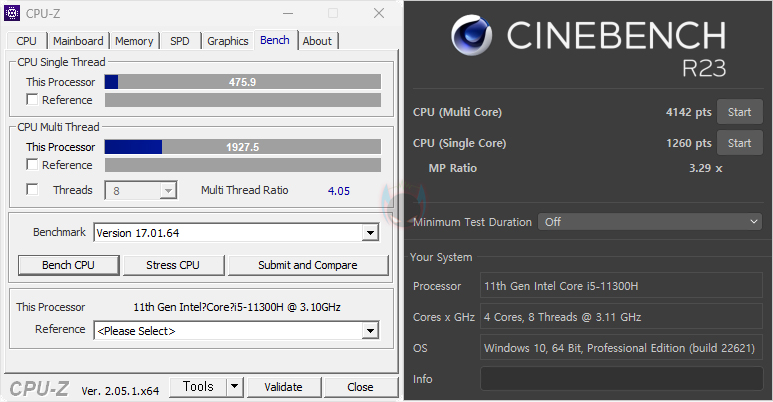Click the Multi Thread 1927.5 score bar
The width and height of the screenshot is (773, 402).
243,147
